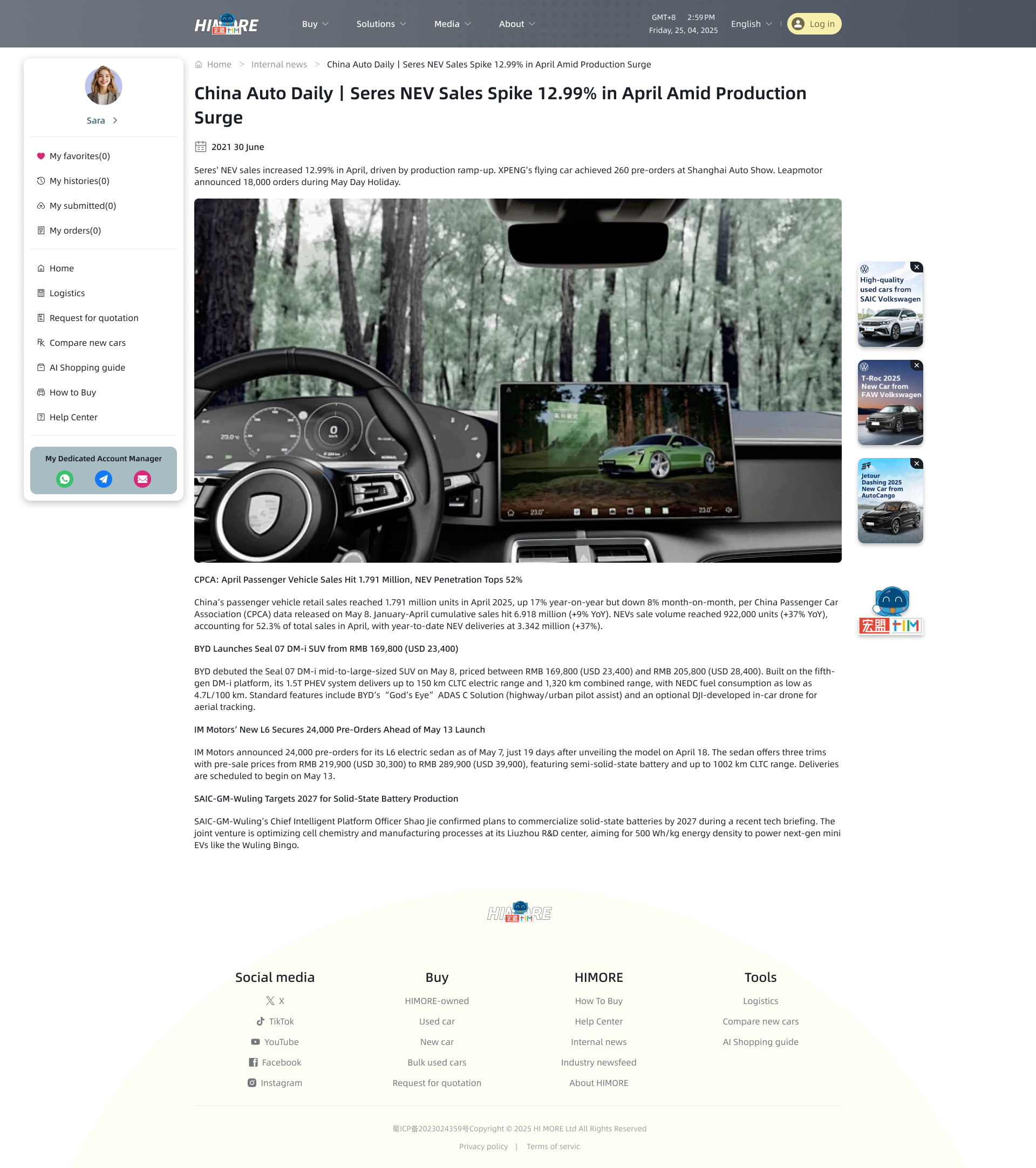Open the English language selector
Viewport: 1036px width, 1168px height.
(x=752, y=24)
